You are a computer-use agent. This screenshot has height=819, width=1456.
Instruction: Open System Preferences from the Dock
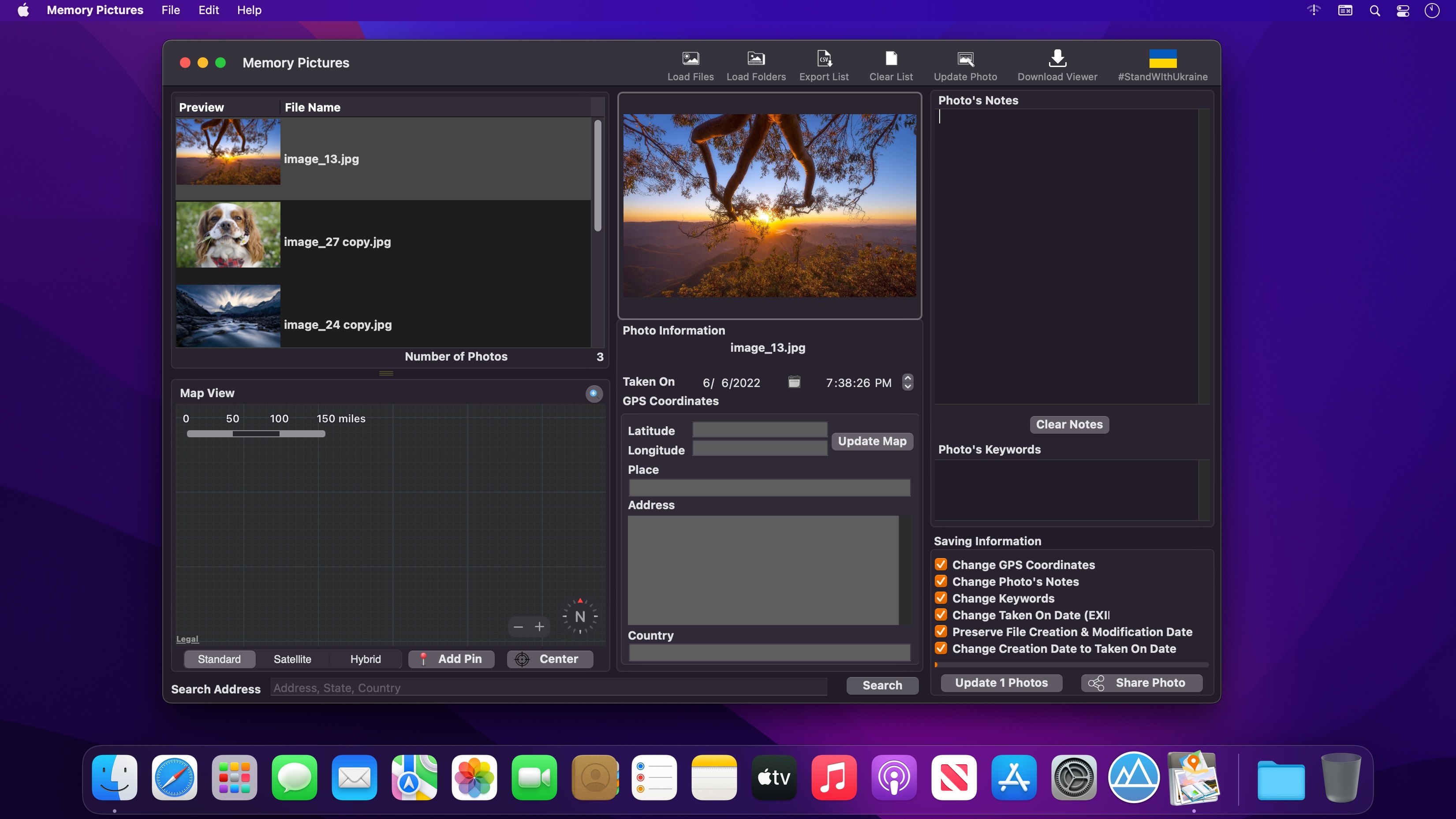[x=1073, y=778]
